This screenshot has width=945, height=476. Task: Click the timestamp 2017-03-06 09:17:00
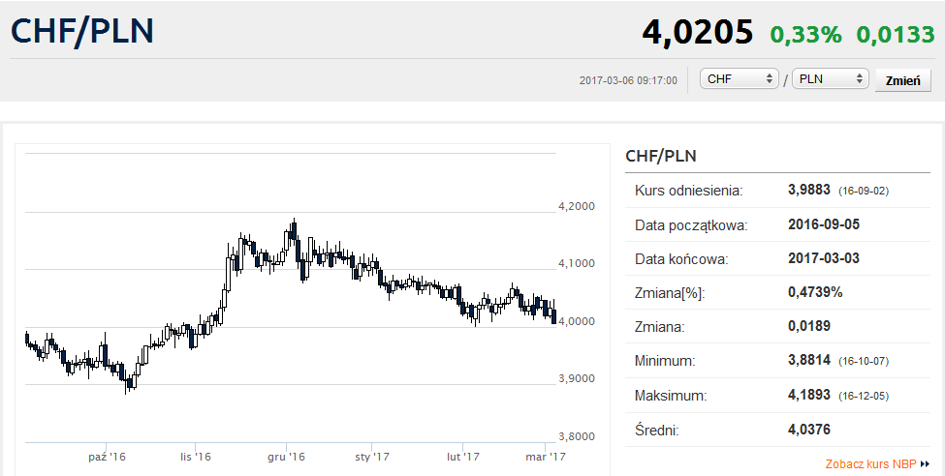point(628,80)
